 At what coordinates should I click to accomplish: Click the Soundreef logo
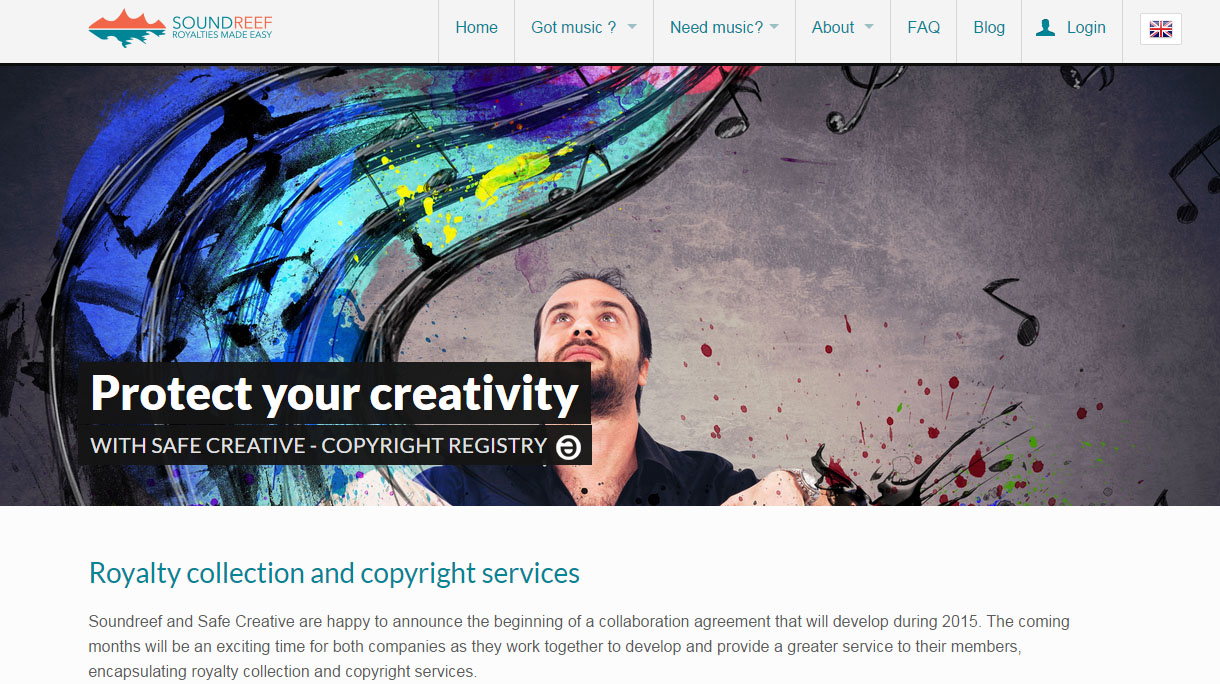coord(180,28)
